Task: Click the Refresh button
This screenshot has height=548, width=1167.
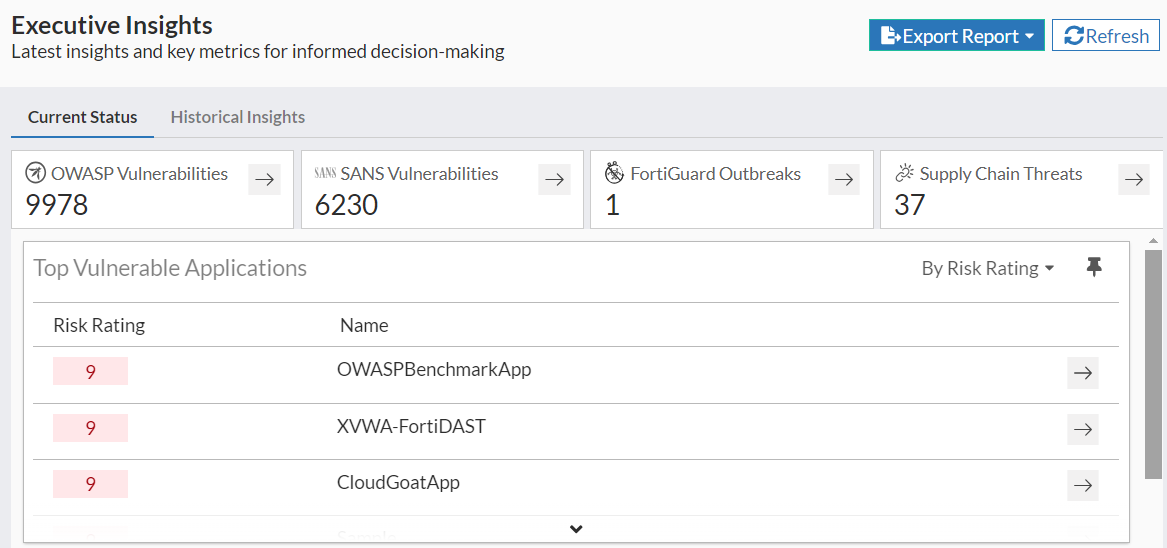Action: pyautogui.click(x=1105, y=36)
